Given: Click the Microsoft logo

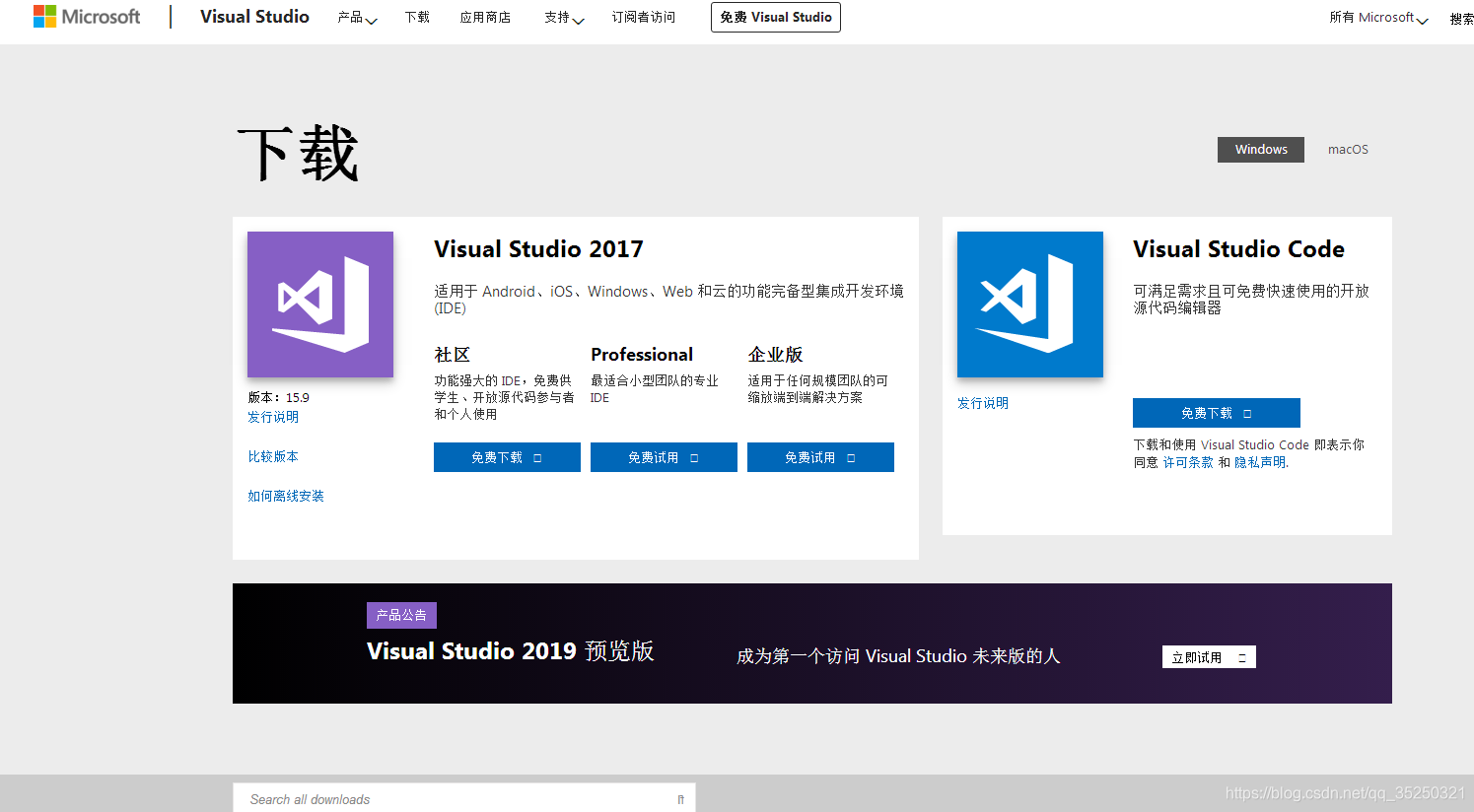Looking at the screenshot, I should point(87,17).
